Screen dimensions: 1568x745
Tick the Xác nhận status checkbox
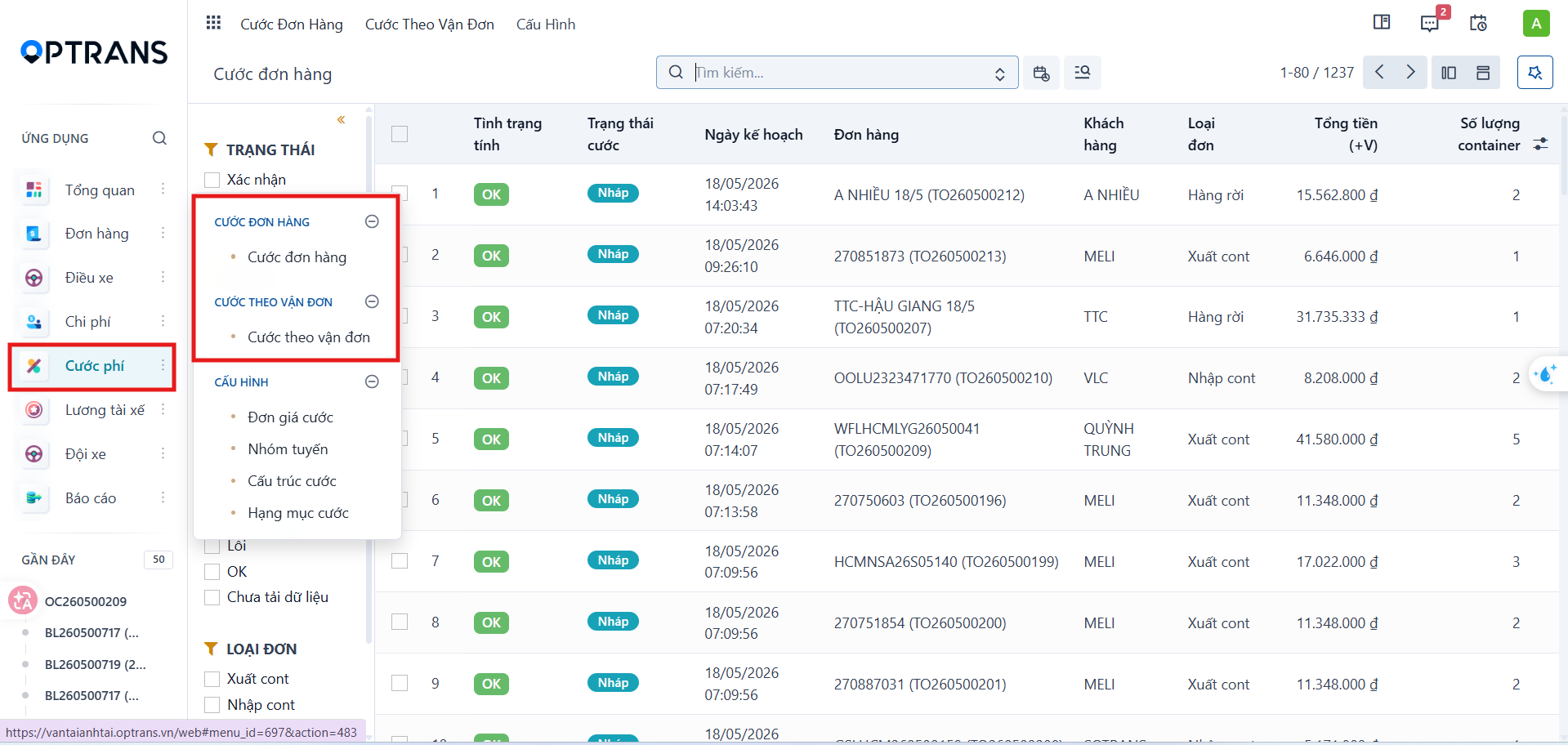pyautogui.click(x=212, y=180)
